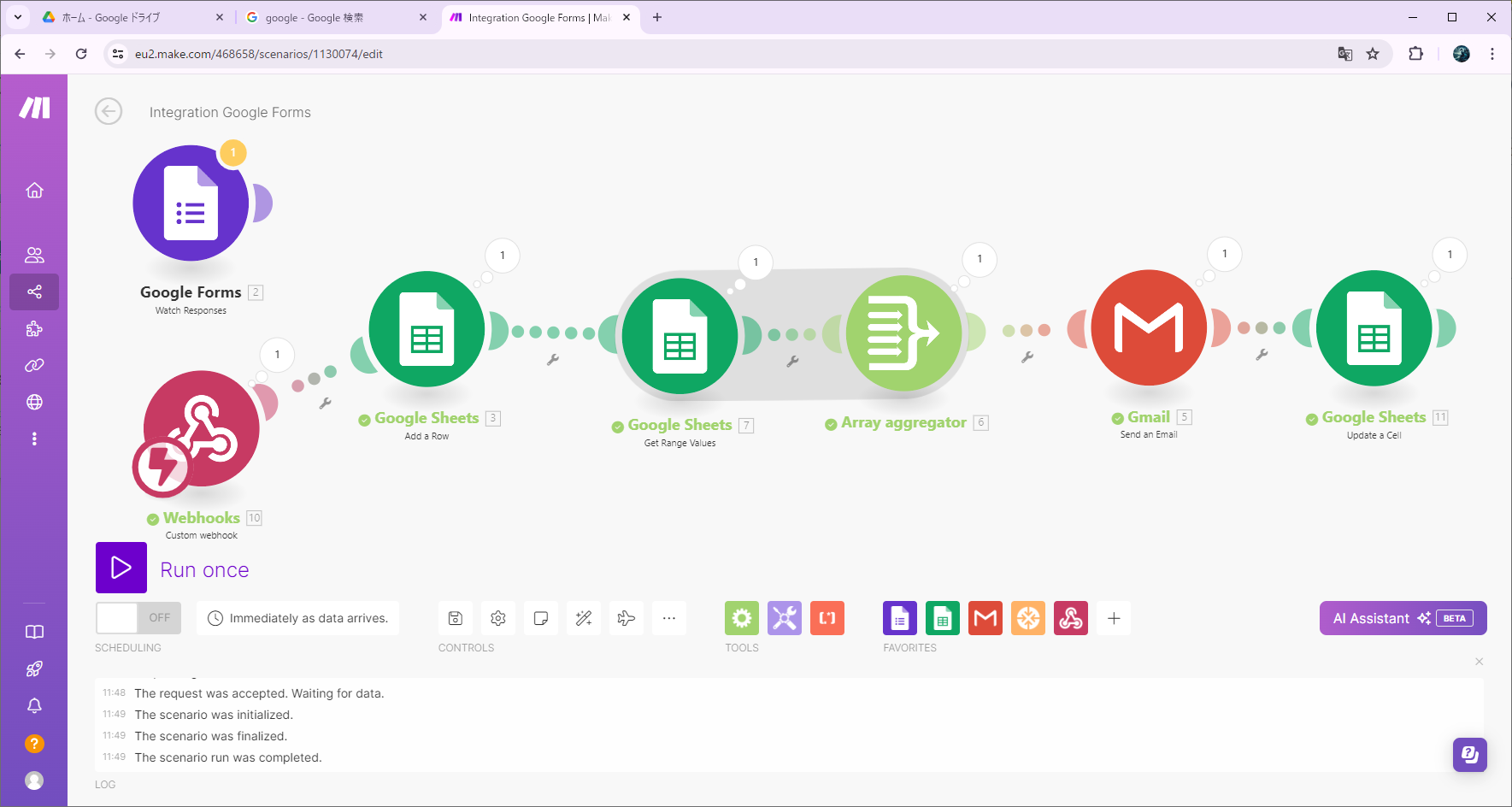Open the Team icon in the left sidebar
This screenshot has height=807, width=1512.
34,255
